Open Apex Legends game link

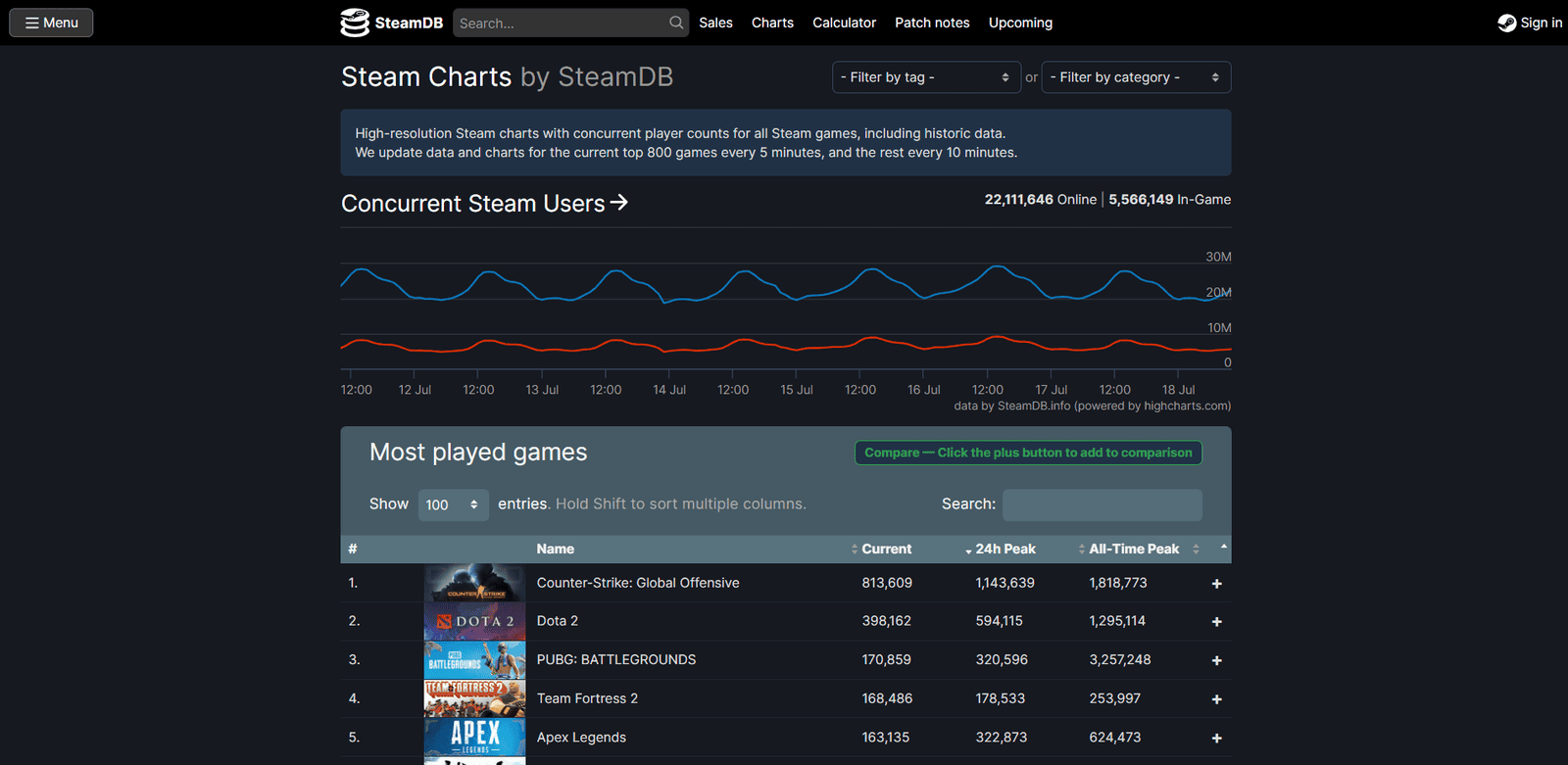tap(581, 738)
